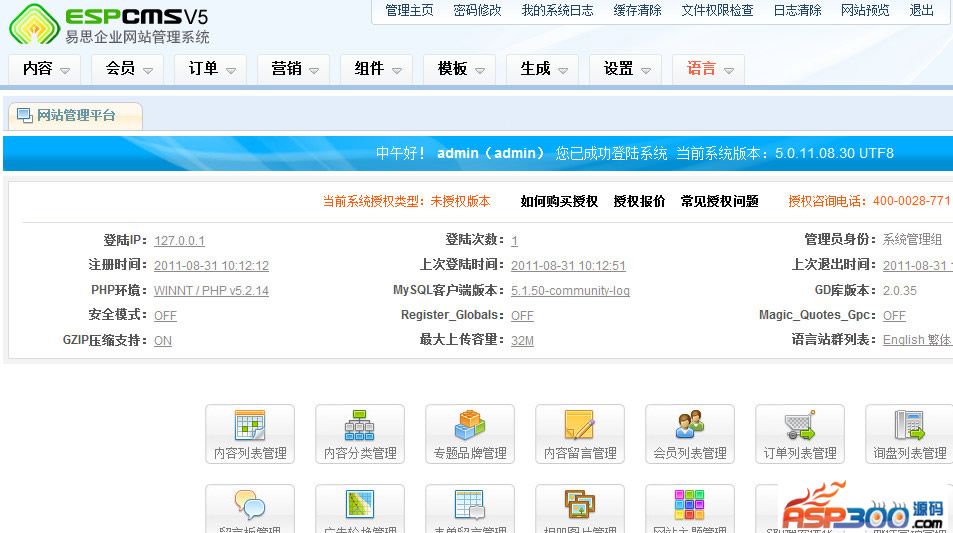
Task: Click login count value 1
Action: 515,241
